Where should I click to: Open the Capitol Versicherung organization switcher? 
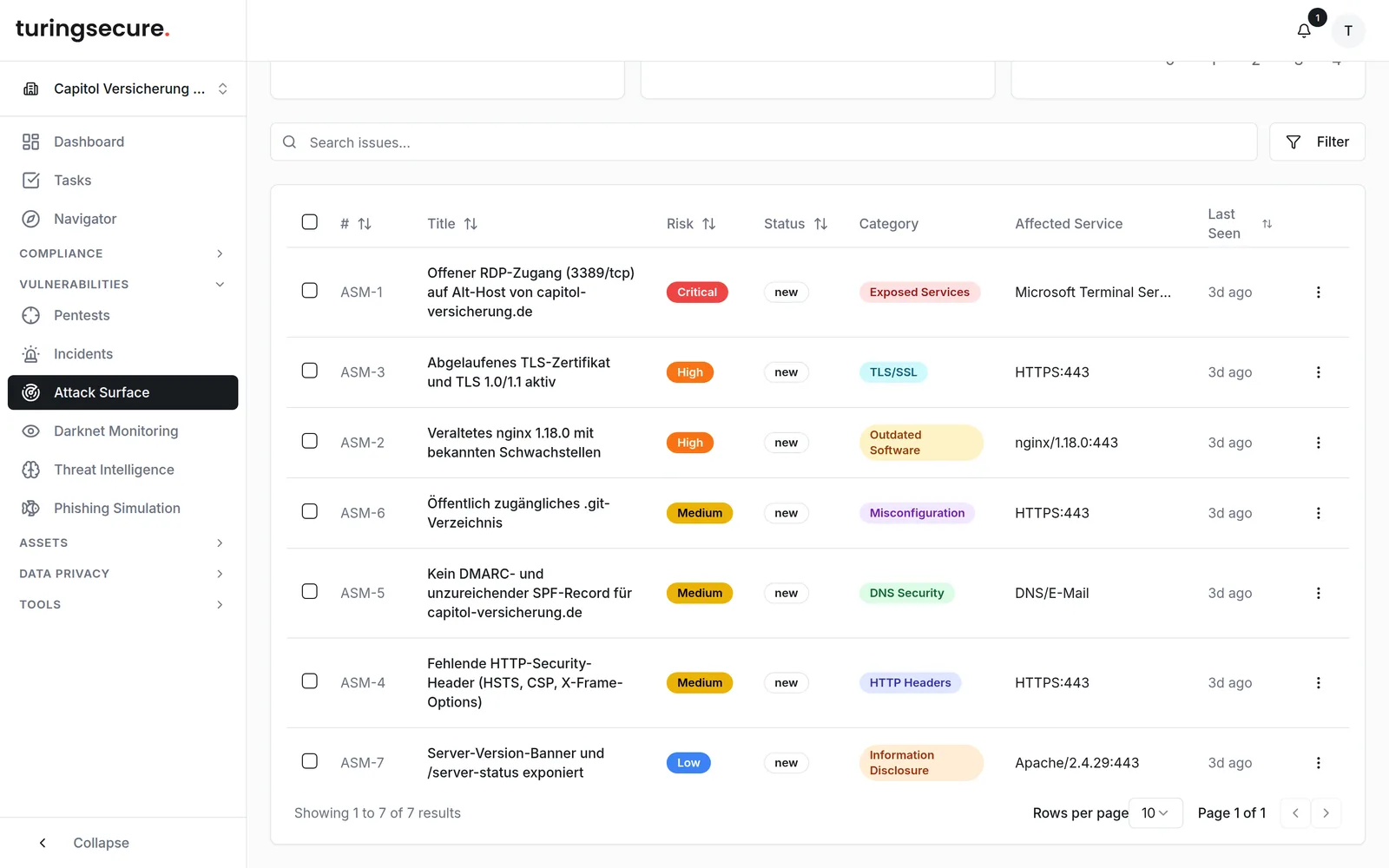(123, 89)
